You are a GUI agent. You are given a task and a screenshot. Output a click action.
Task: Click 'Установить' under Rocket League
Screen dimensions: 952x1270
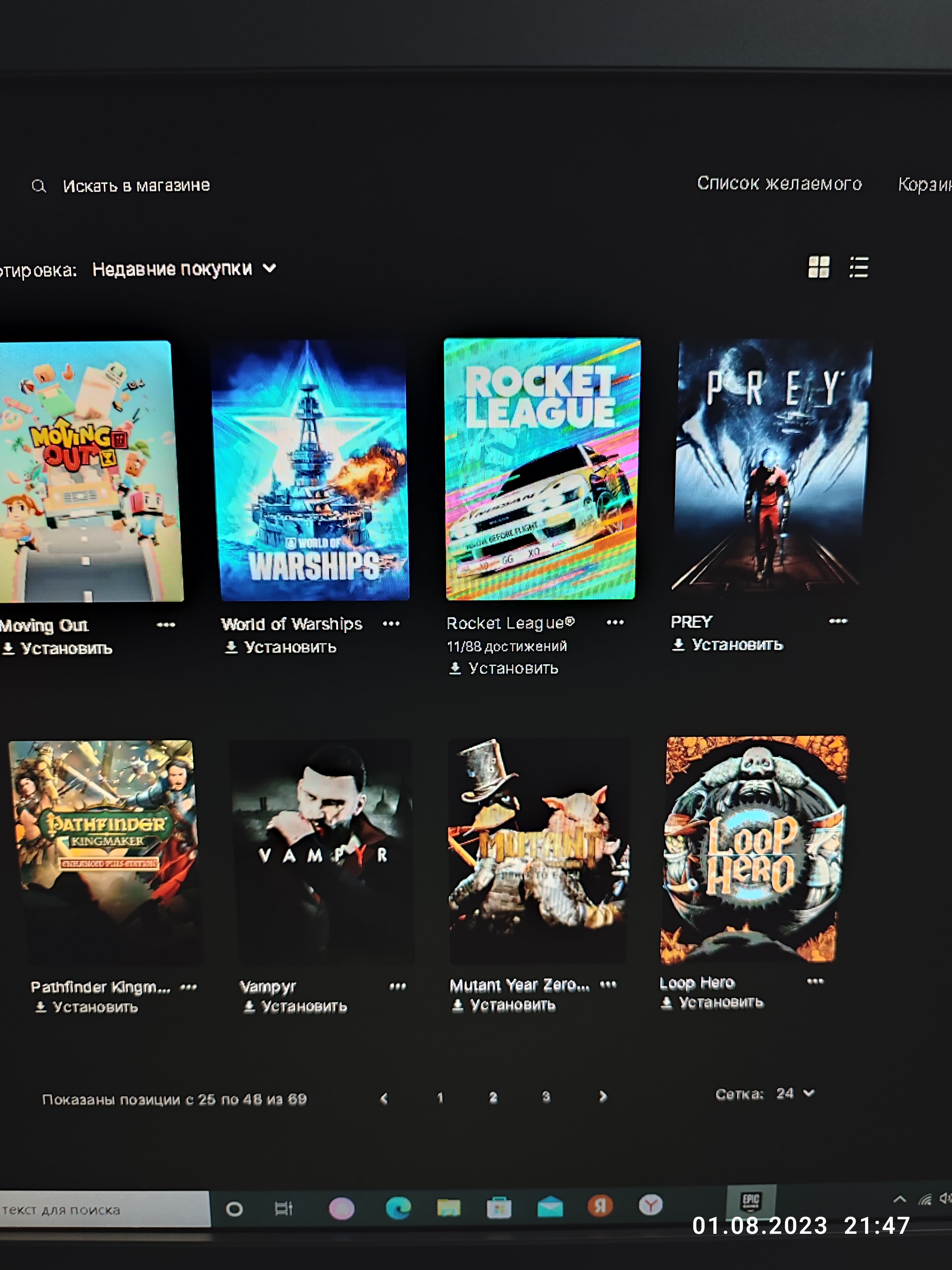click(503, 668)
